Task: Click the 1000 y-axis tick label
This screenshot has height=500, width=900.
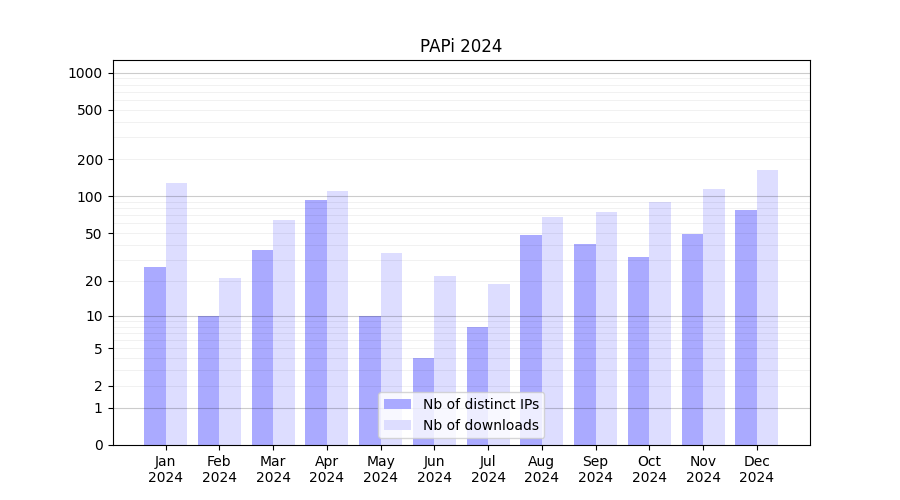Action: pyautogui.click(x=85, y=73)
